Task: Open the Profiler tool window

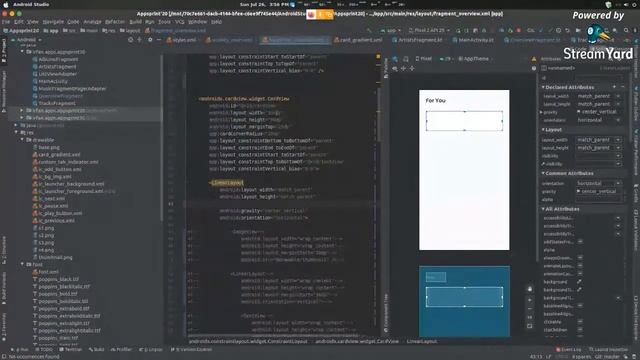Action: click(x=121, y=350)
